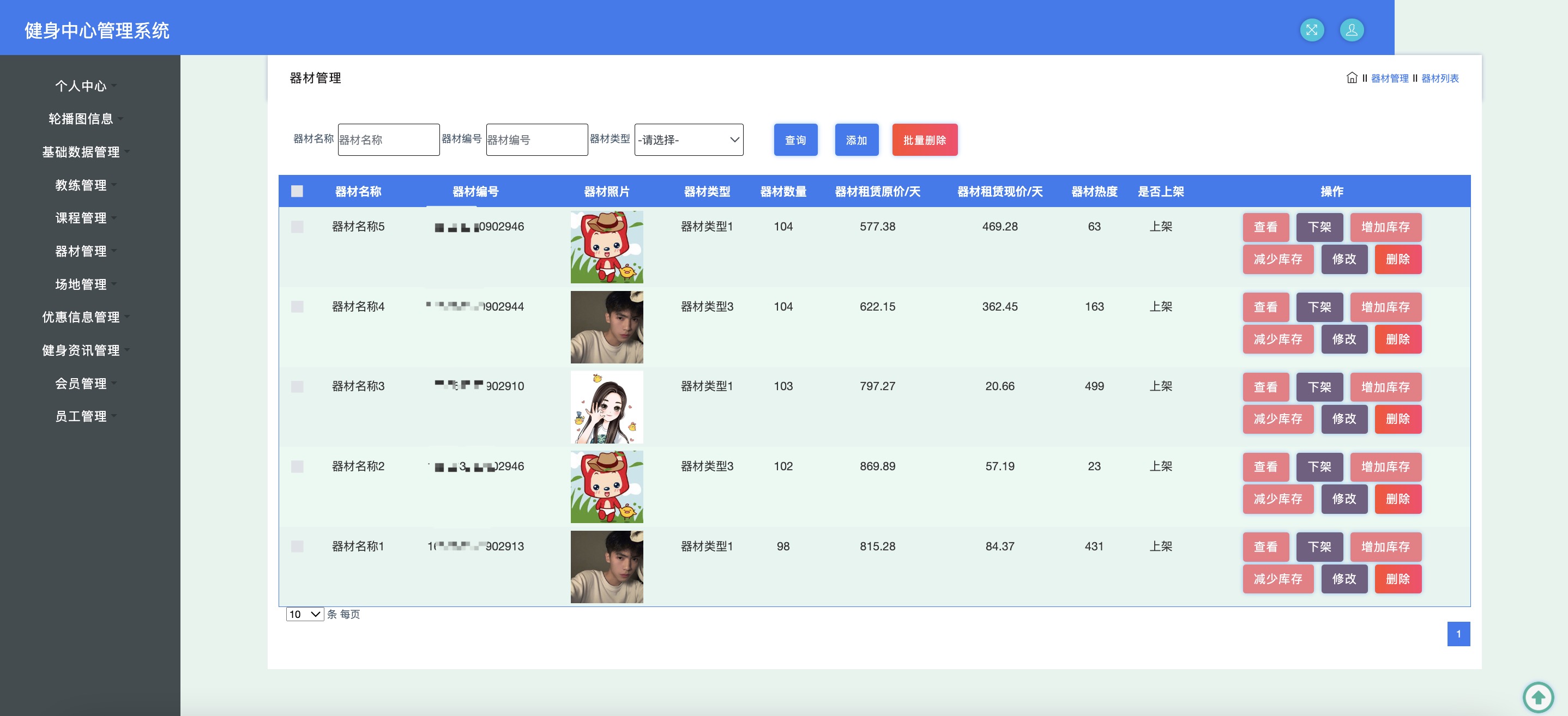Expand 课程管理 sidebar menu

point(85,218)
